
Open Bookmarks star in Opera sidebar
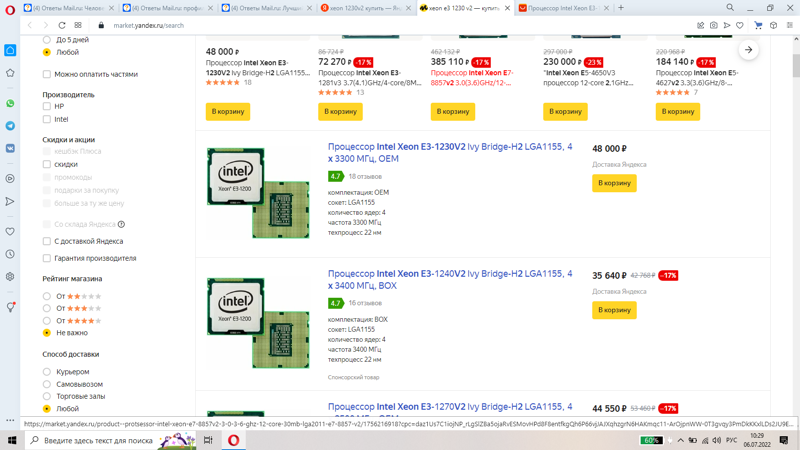point(10,73)
